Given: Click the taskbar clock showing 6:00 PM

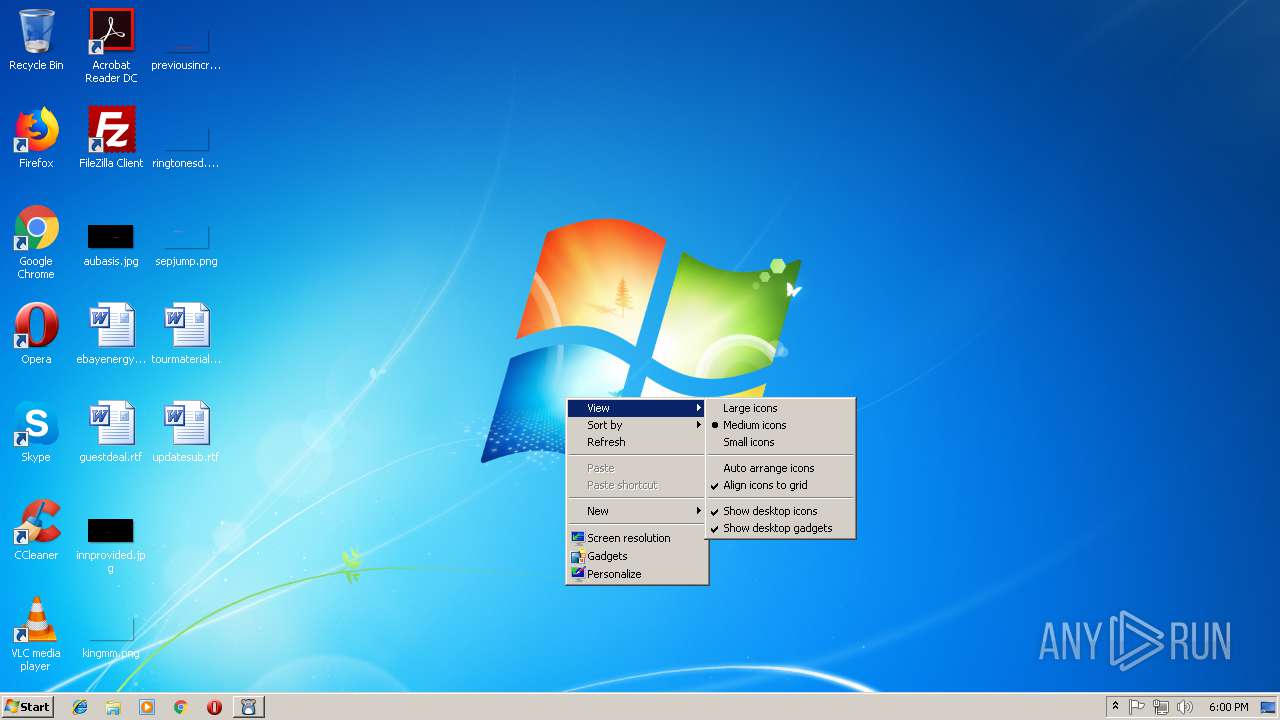Looking at the screenshot, I should coord(1228,707).
